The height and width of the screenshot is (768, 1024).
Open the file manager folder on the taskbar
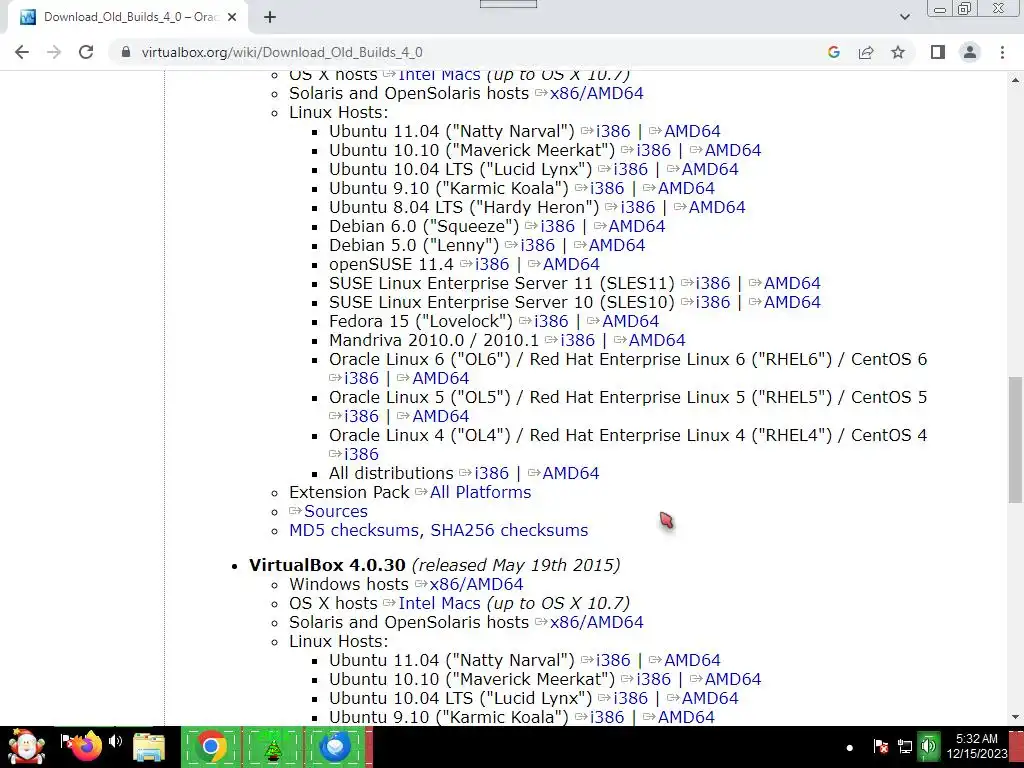point(149,747)
